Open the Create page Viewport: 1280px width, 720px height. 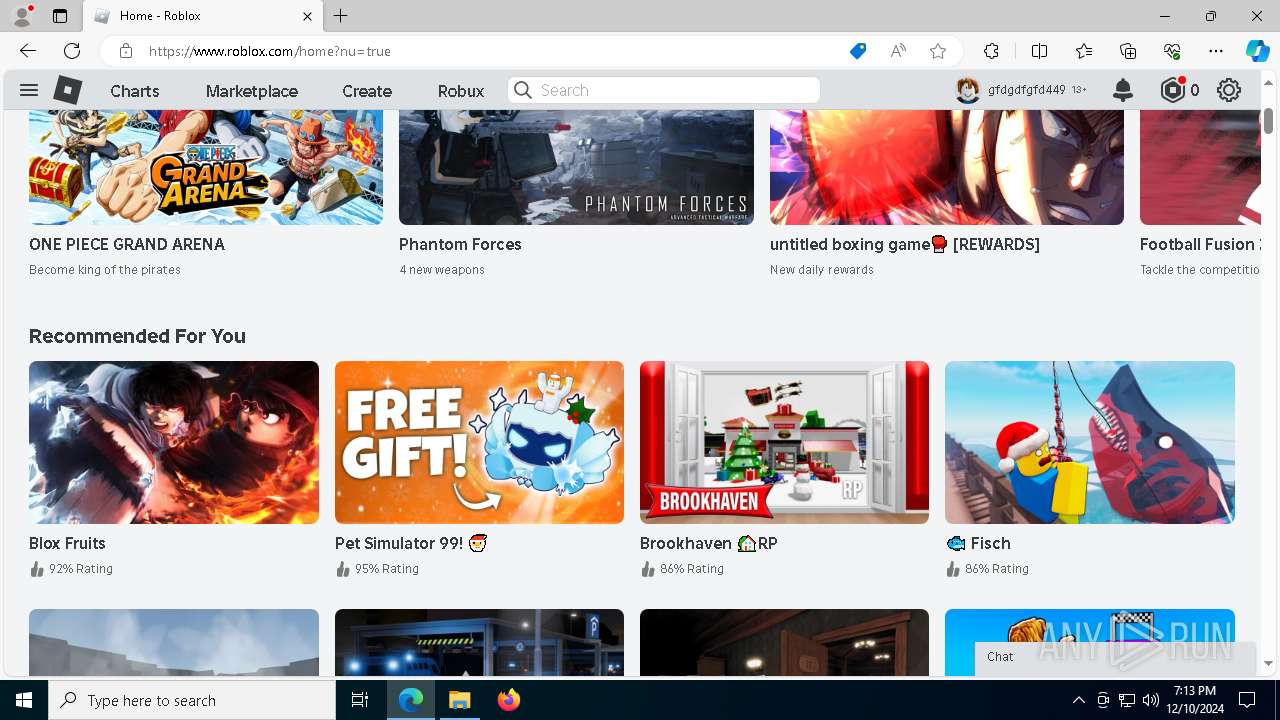point(367,91)
